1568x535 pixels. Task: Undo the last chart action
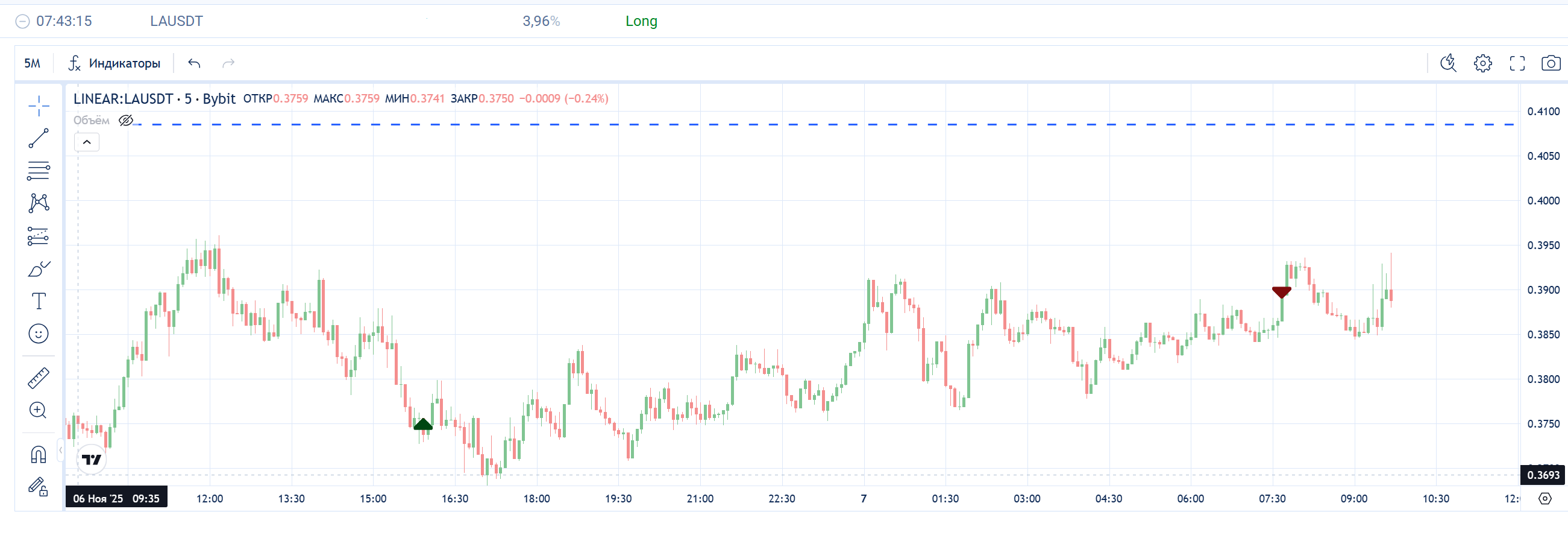pyautogui.click(x=194, y=63)
